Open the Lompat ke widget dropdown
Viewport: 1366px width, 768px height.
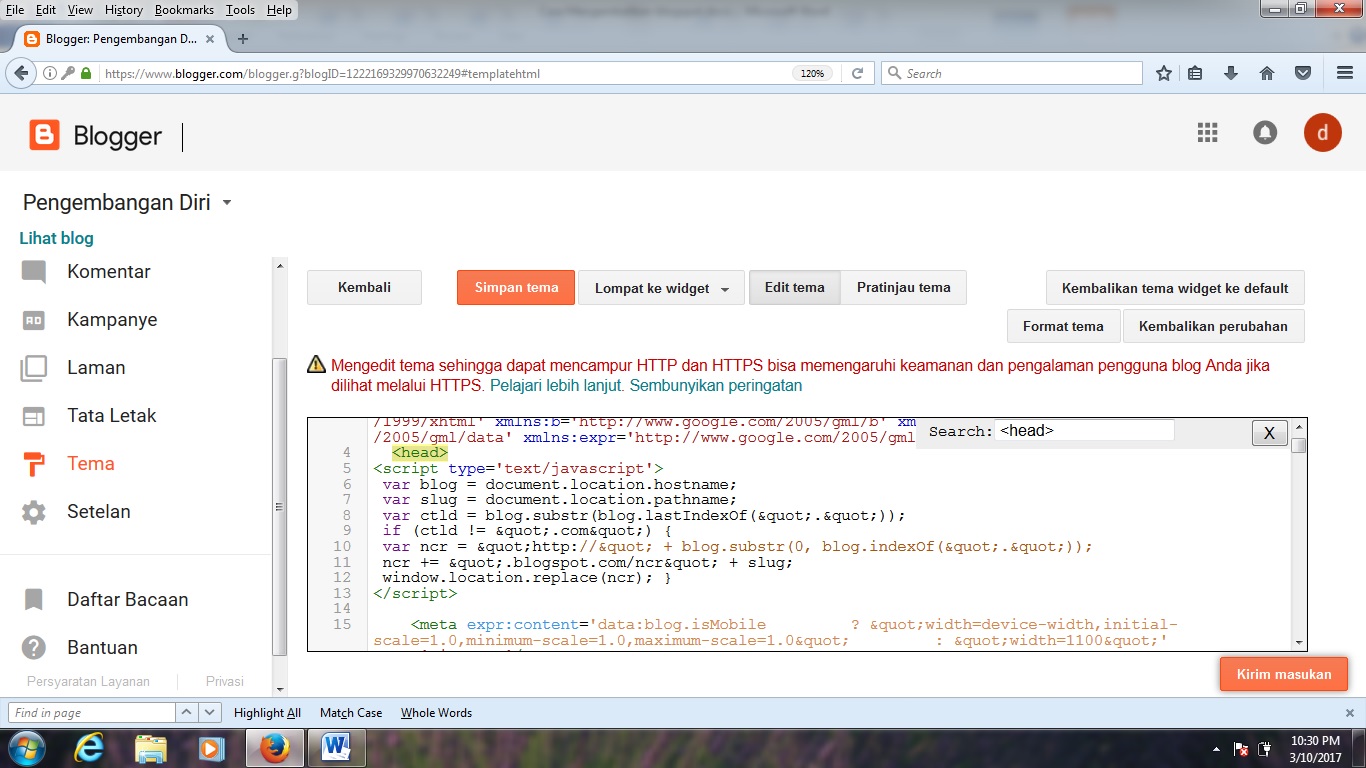[661, 288]
